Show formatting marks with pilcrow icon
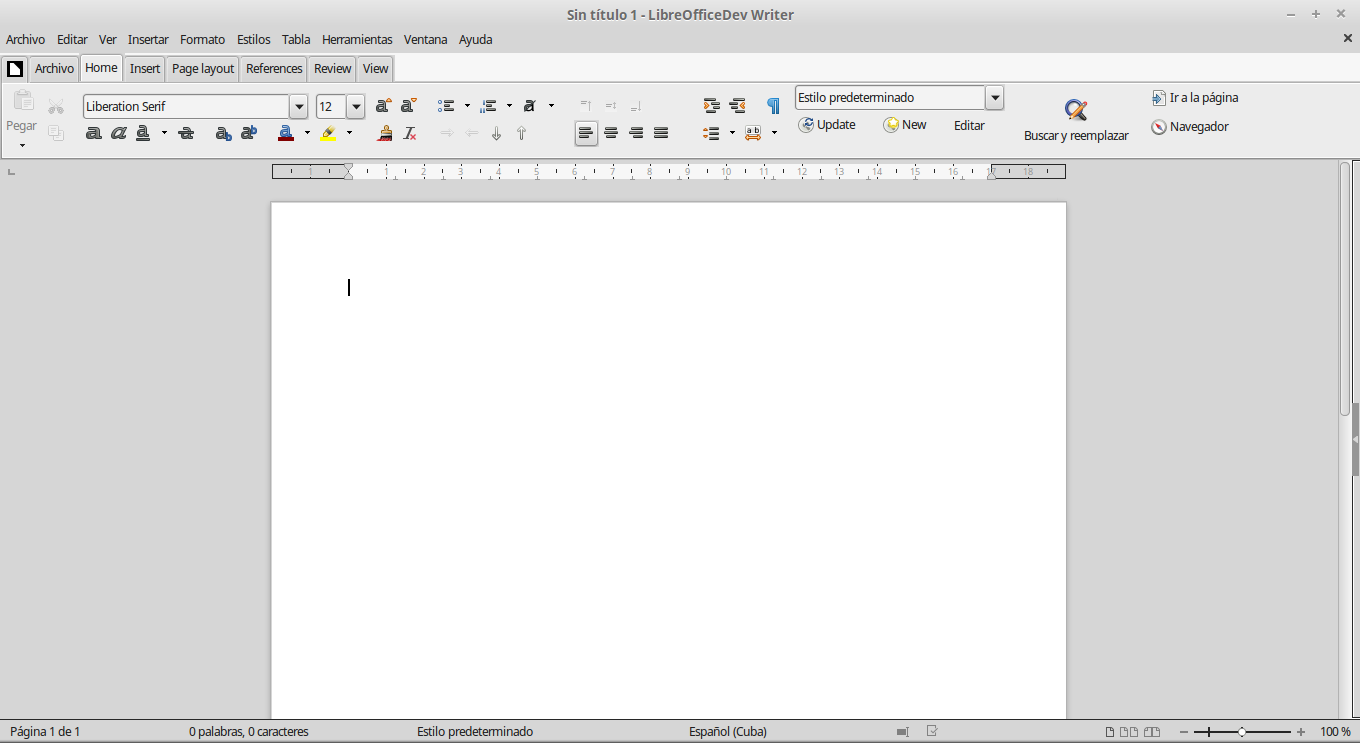The height and width of the screenshot is (743, 1360). tap(772, 105)
